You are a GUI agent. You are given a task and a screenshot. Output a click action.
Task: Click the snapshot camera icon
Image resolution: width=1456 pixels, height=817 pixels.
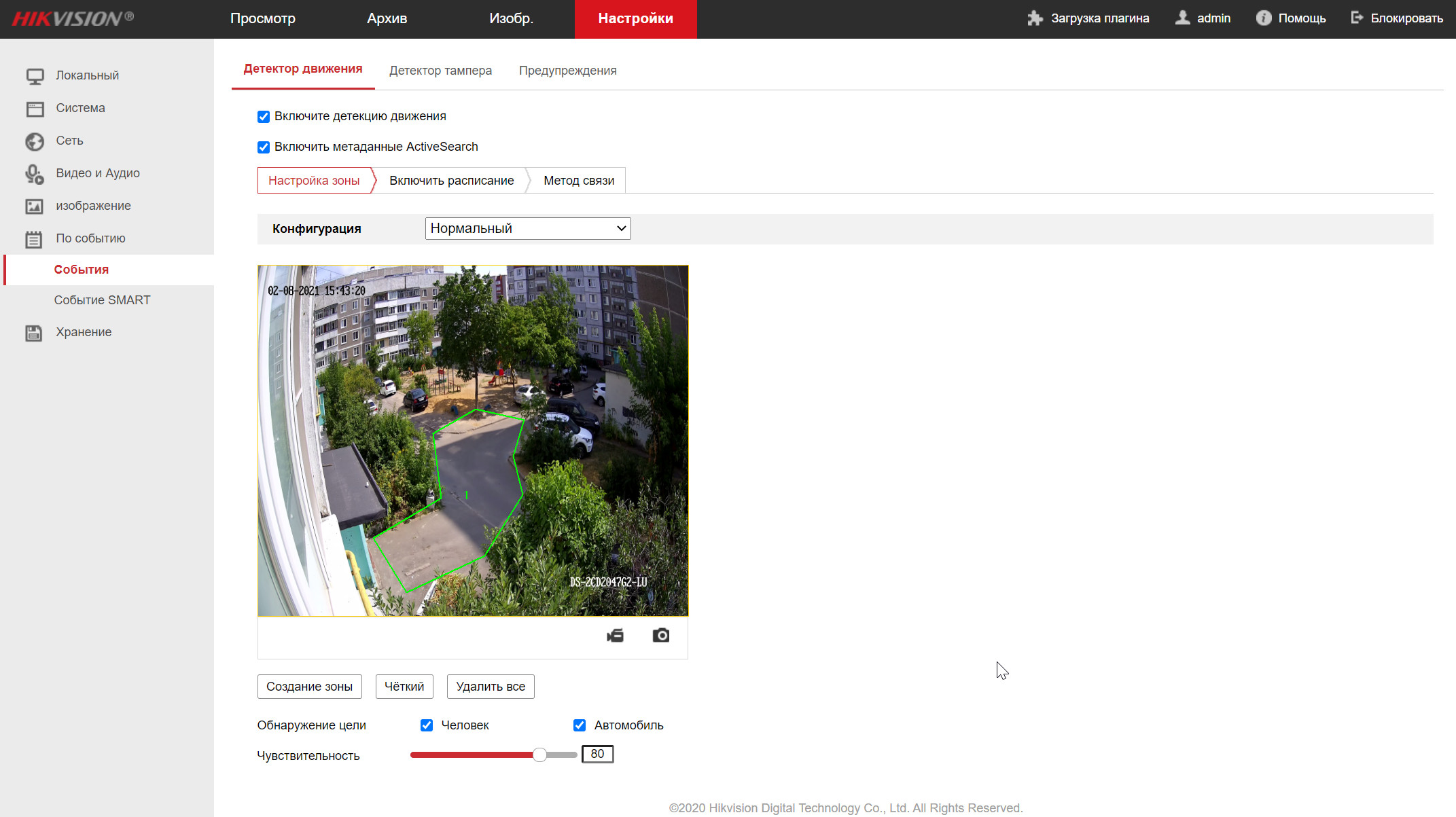[x=660, y=635]
